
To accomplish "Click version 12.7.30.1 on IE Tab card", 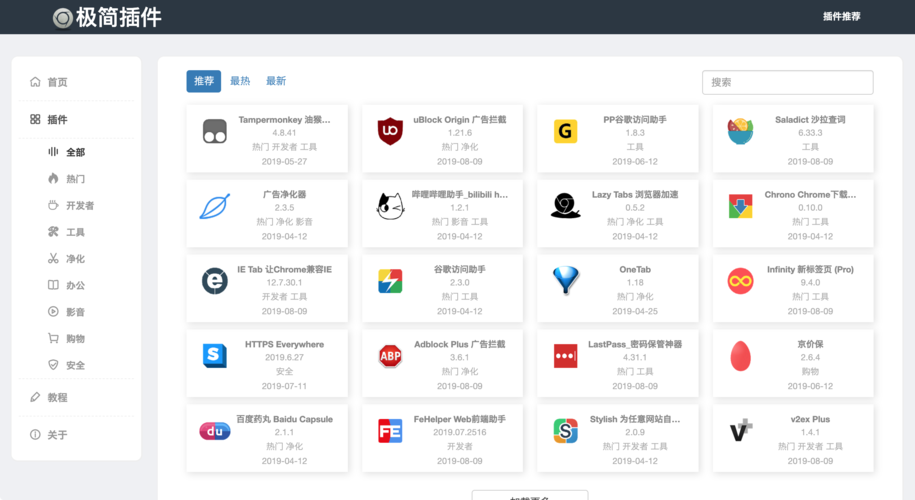I will click(x=284, y=282).
